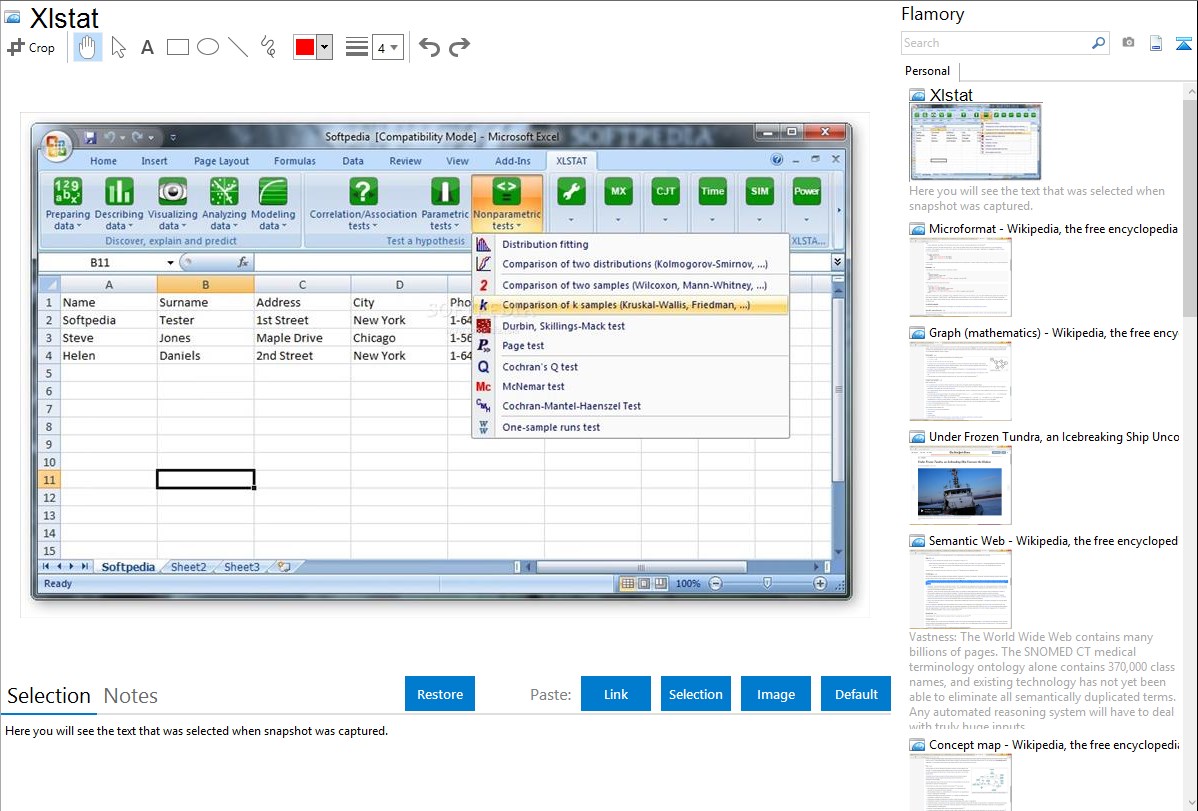Activate the hand pan tool
The image size is (1198, 811).
click(x=87, y=47)
